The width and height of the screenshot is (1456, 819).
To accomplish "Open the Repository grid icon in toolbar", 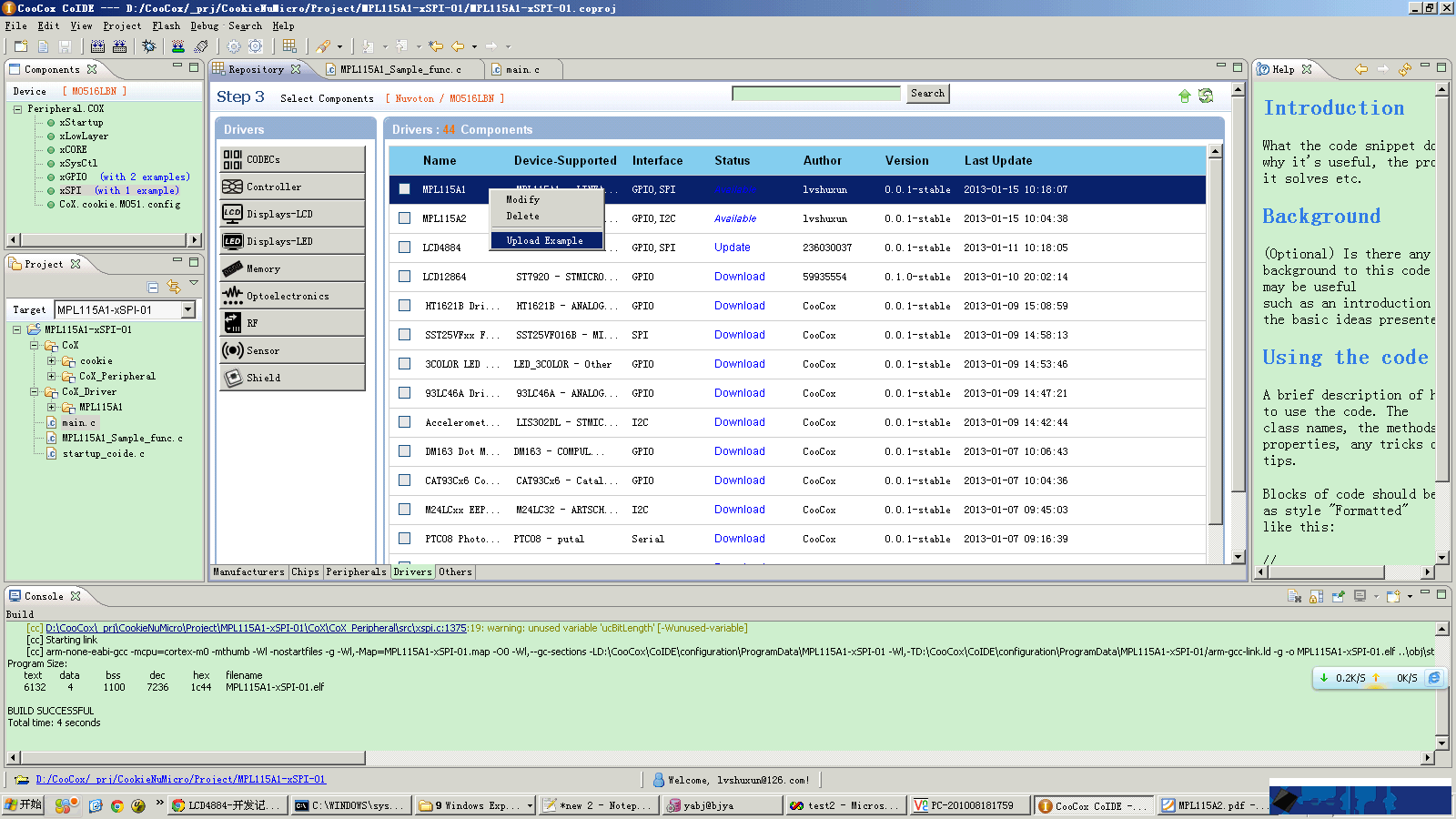I will pyautogui.click(x=289, y=45).
